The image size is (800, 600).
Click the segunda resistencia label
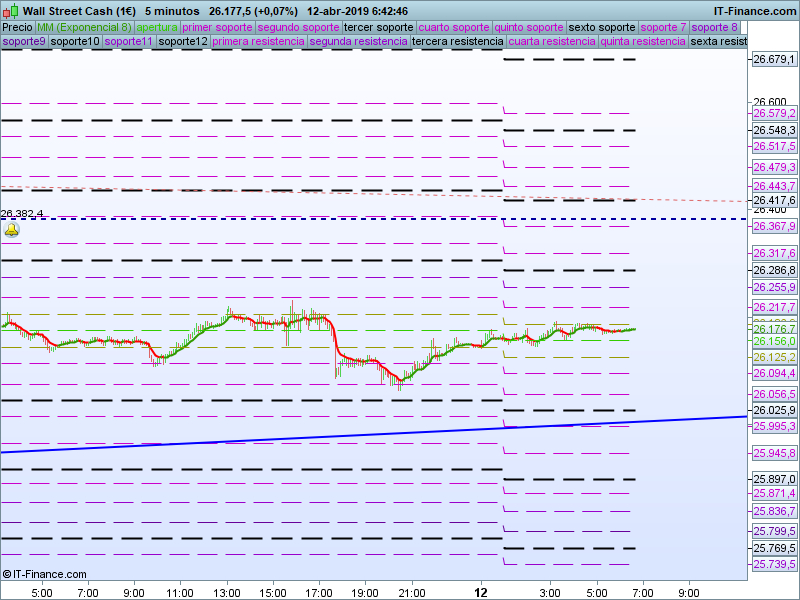[x=358, y=41]
